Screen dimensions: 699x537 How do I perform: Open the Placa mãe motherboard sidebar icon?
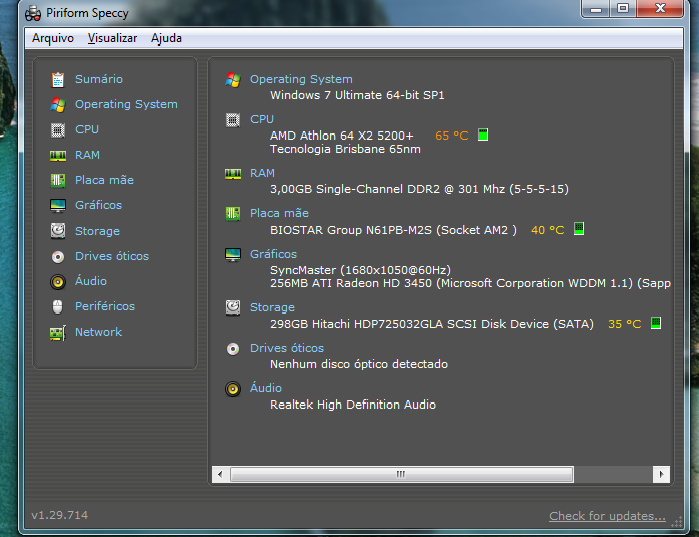tap(57, 180)
